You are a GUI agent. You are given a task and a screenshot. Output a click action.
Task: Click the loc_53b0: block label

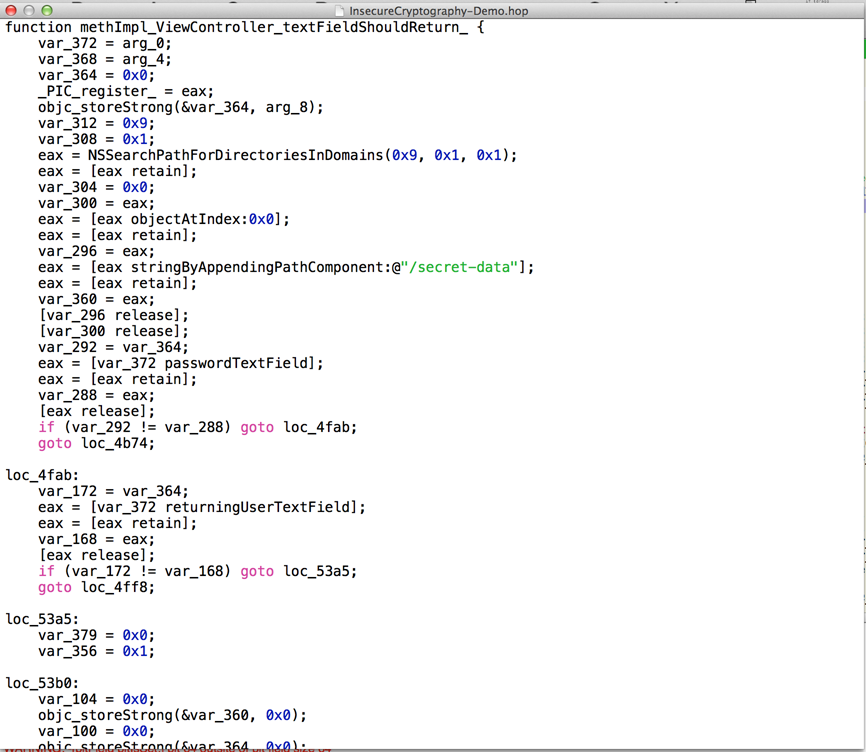click(x=42, y=683)
